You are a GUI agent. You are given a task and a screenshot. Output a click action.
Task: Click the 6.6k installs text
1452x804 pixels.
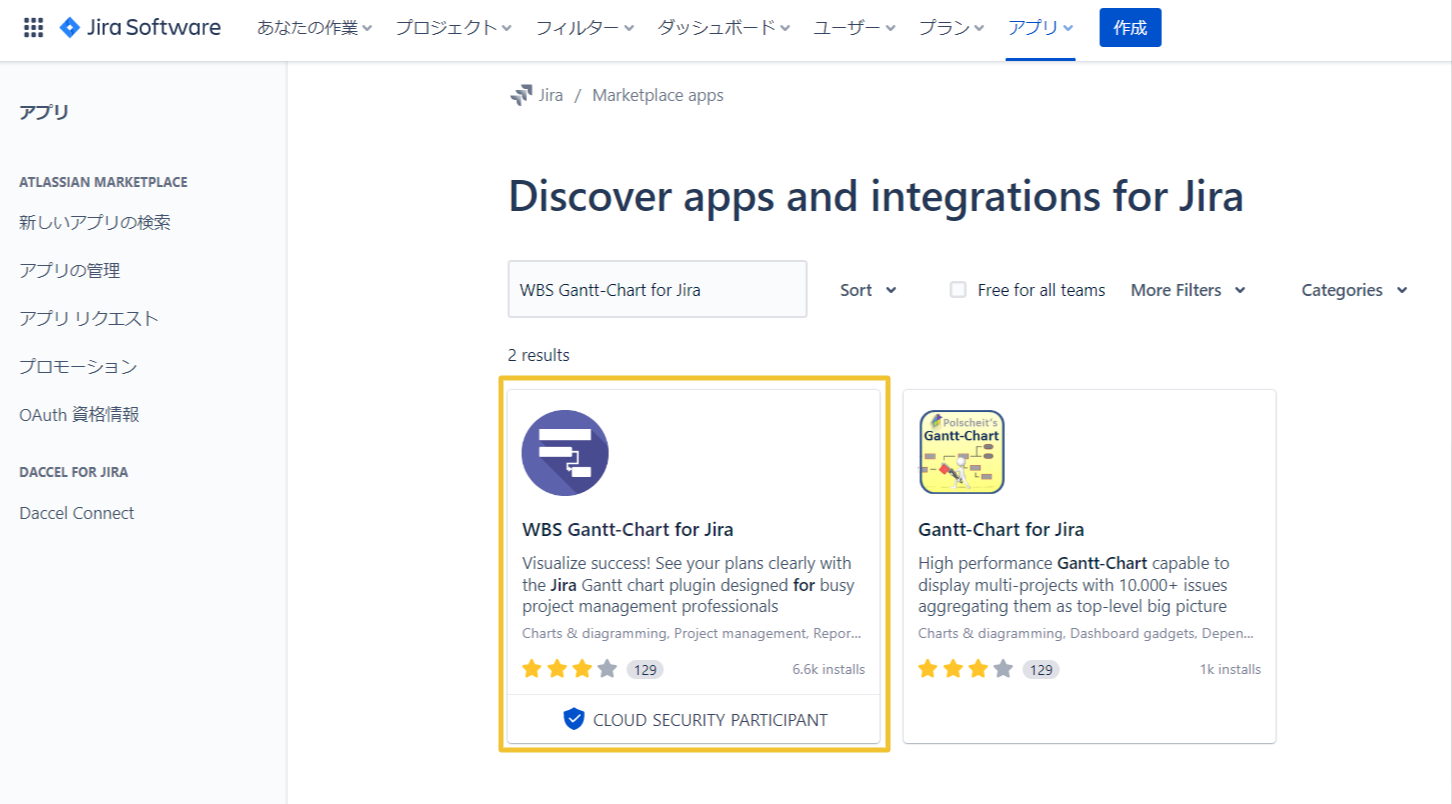click(x=828, y=670)
